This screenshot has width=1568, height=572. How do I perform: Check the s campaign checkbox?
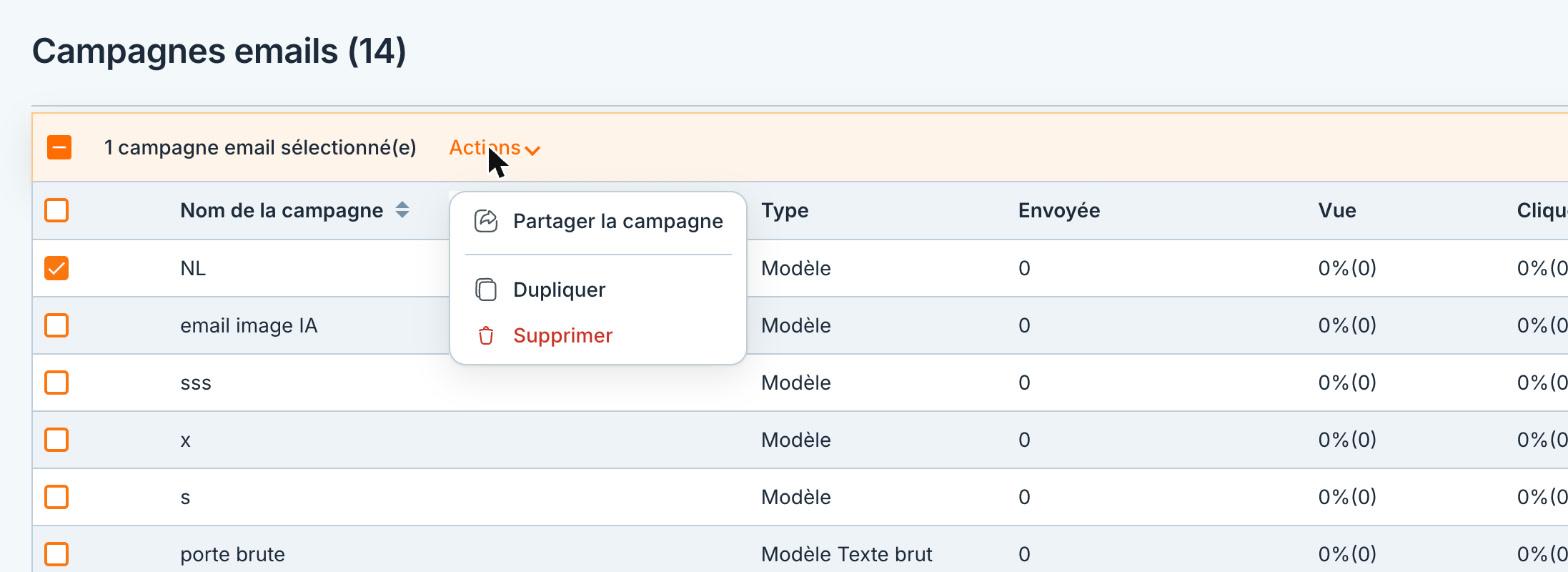point(57,496)
